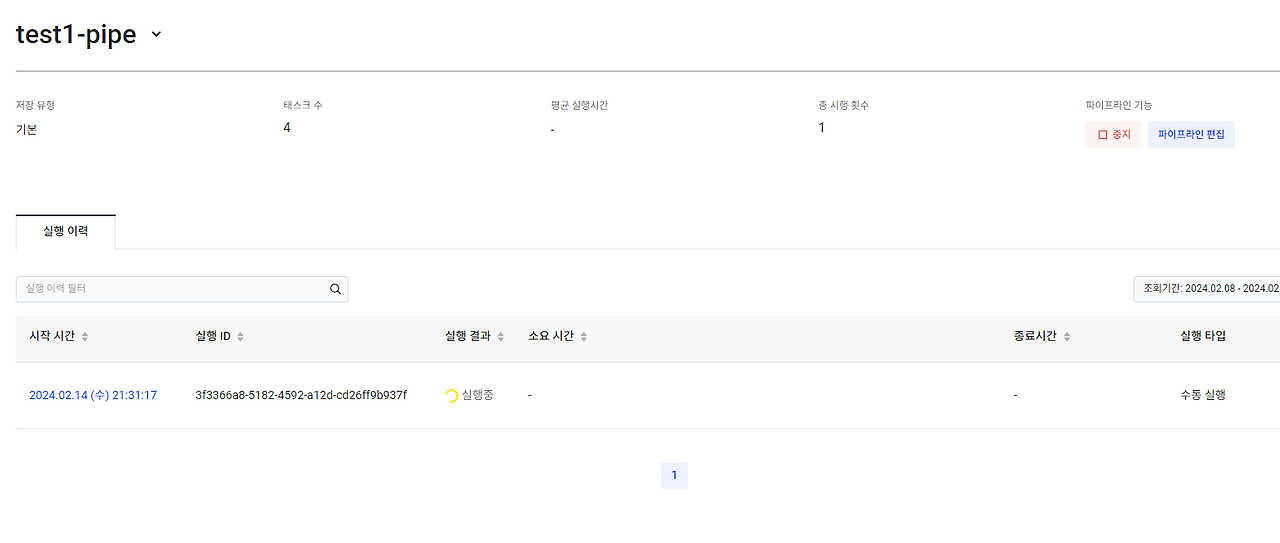
Task: Select run ID 3f3366a8-5182-4592-a12d-cd26ff9b937f
Action: [x=301, y=395]
